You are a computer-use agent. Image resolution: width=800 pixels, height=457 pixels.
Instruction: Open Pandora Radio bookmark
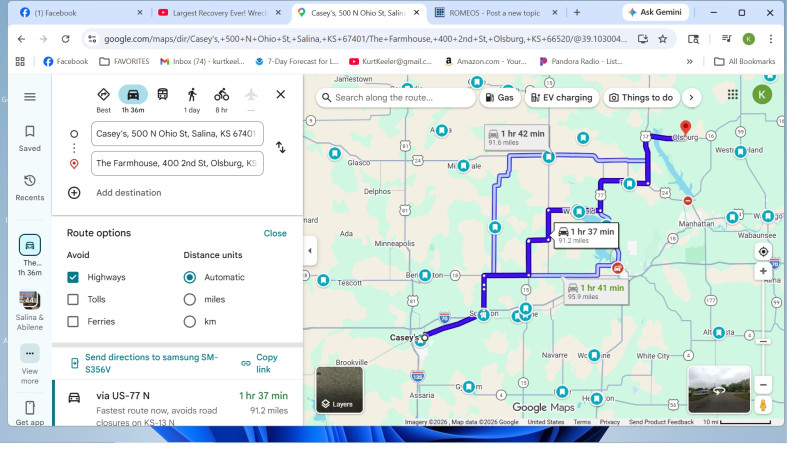pyautogui.click(x=580, y=62)
